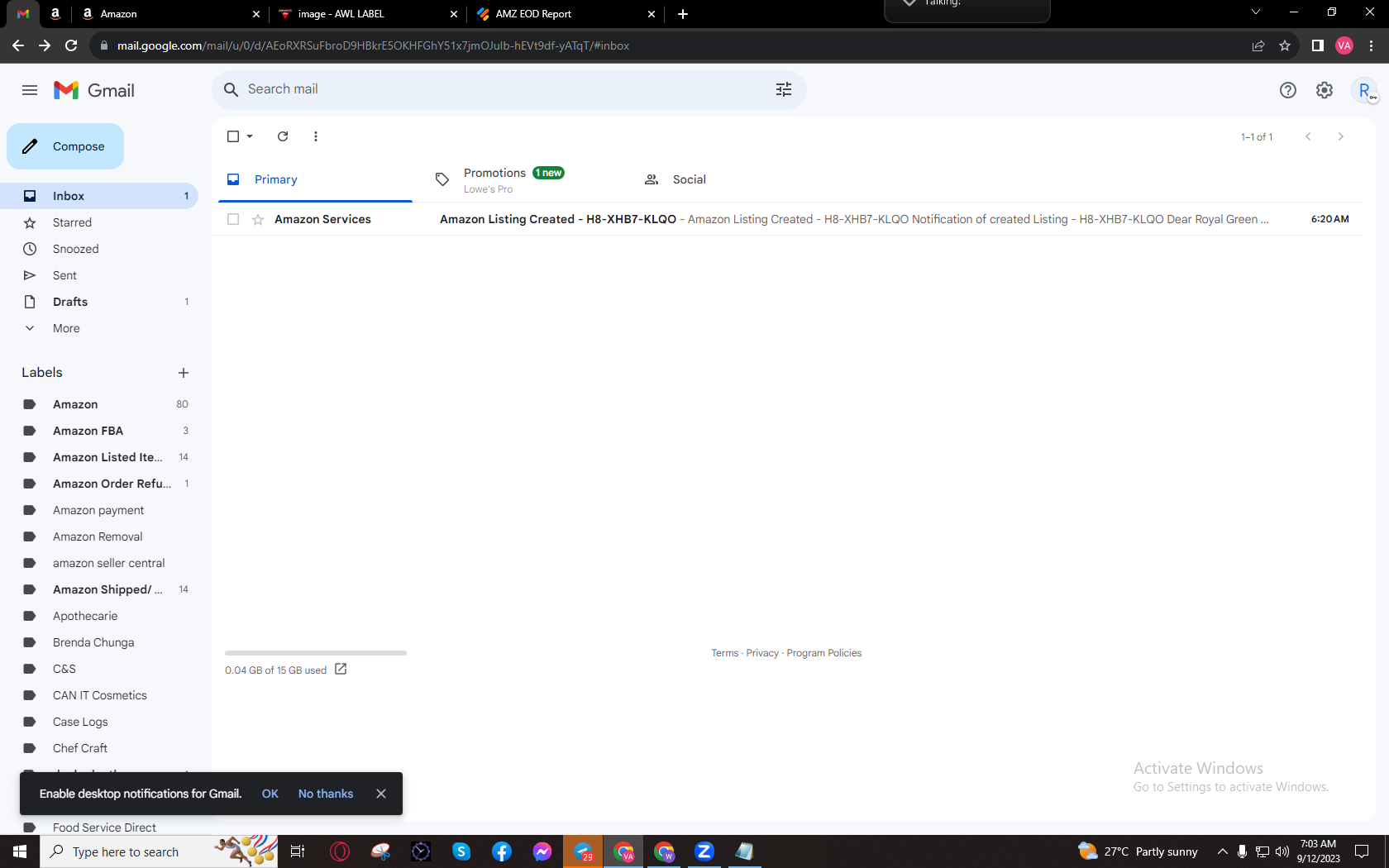Screen dimensions: 1389x868
Task: Open Gmail support help icon
Action: pos(1288,90)
